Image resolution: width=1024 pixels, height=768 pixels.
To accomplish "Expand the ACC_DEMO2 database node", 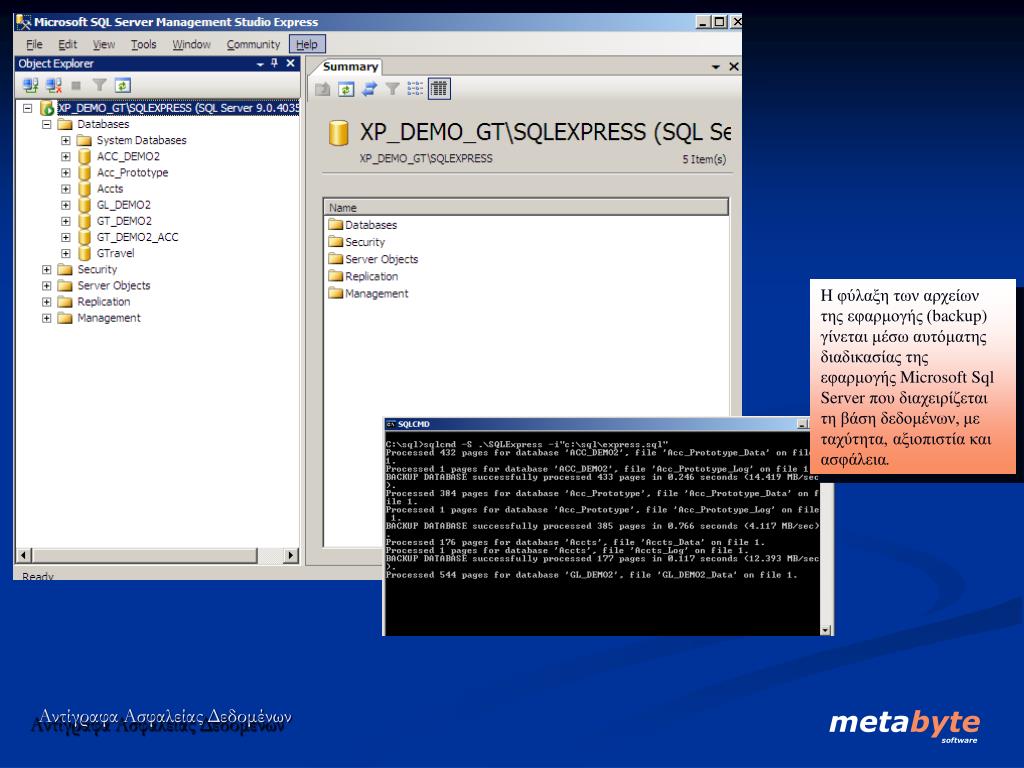I will coord(65,157).
